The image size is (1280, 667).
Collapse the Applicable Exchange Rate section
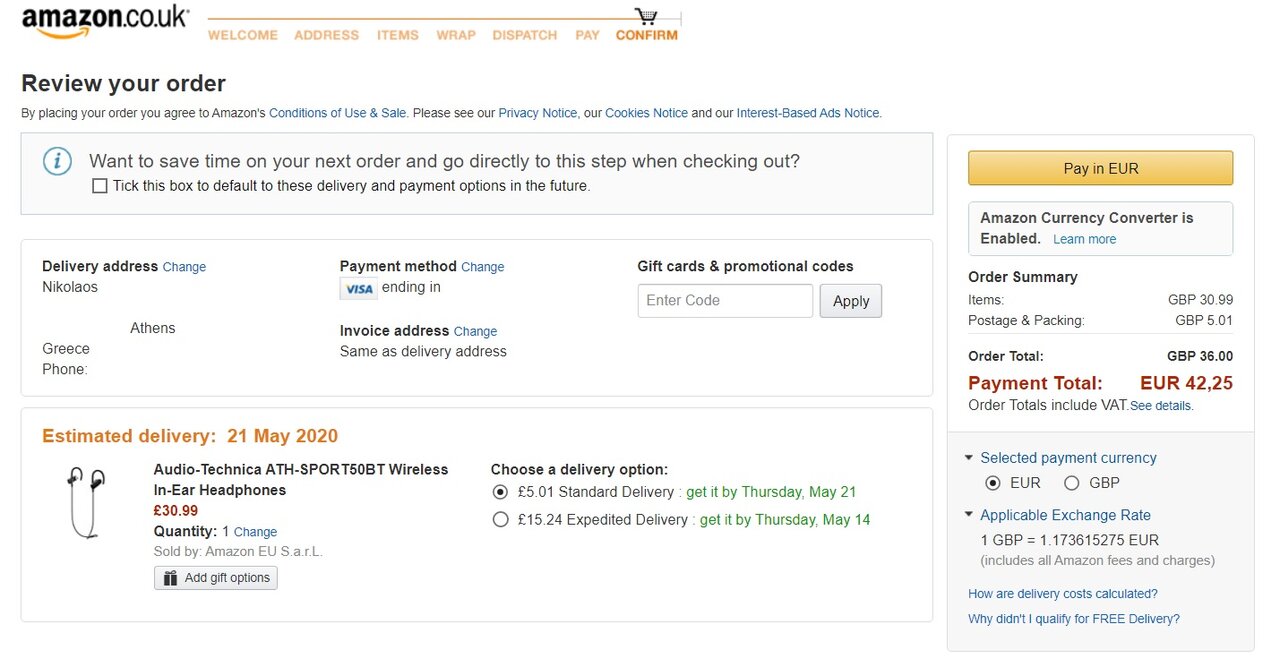point(968,515)
